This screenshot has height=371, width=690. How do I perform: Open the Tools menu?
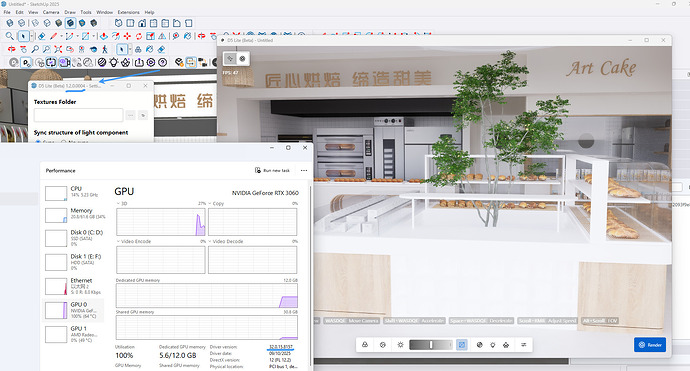tap(86, 12)
